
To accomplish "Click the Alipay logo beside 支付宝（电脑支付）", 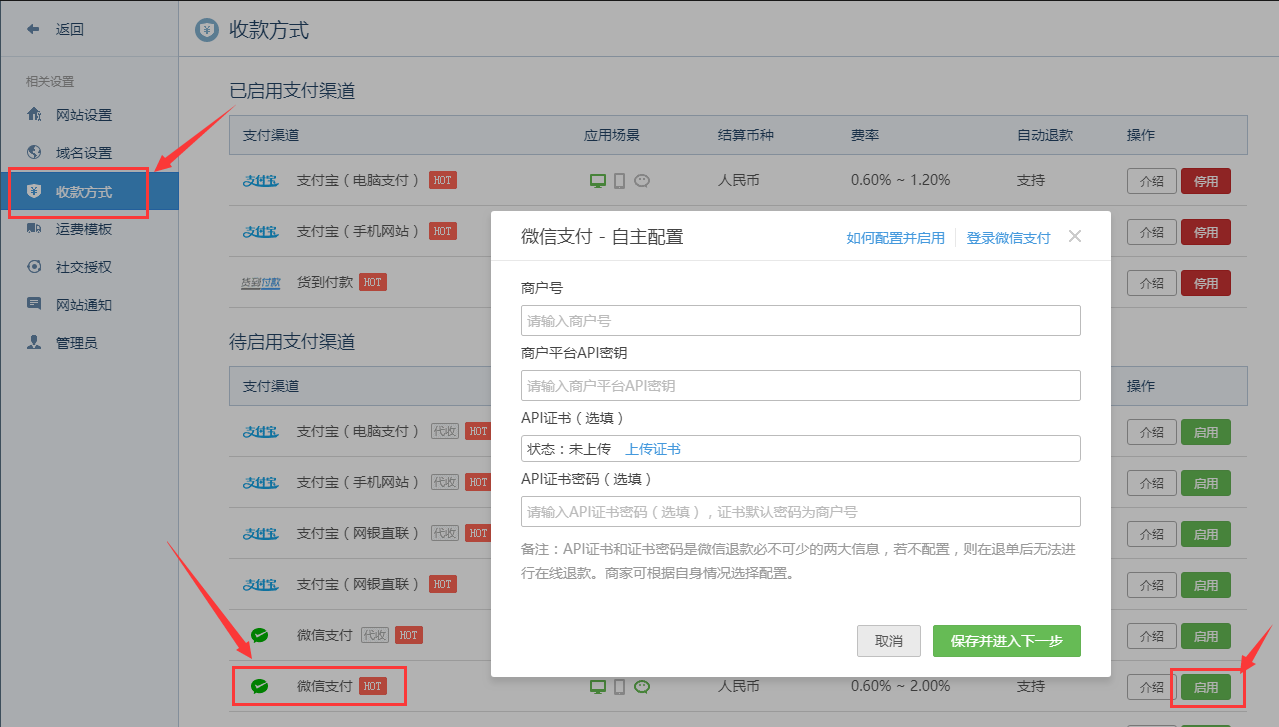I will (260, 180).
